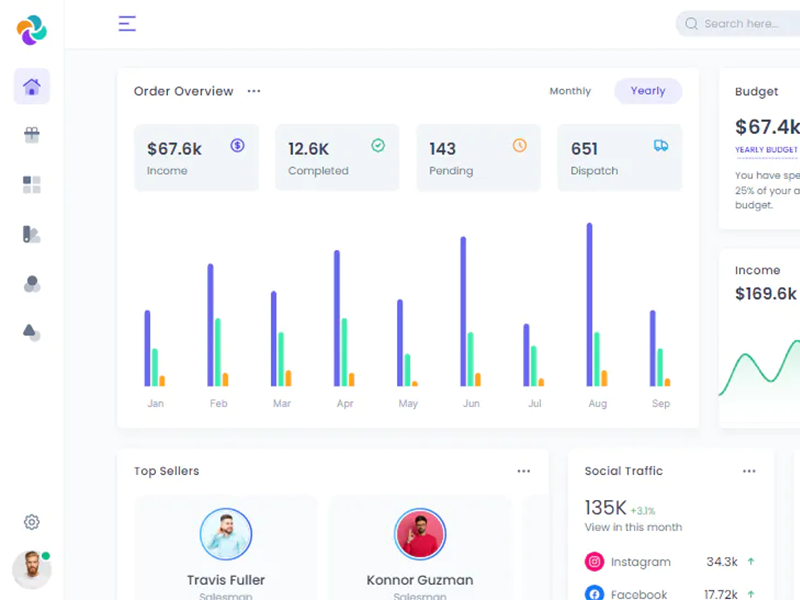This screenshot has width=800, height=600.
Task: Open Order Overview three-dot menu
Action: [254, 91]
